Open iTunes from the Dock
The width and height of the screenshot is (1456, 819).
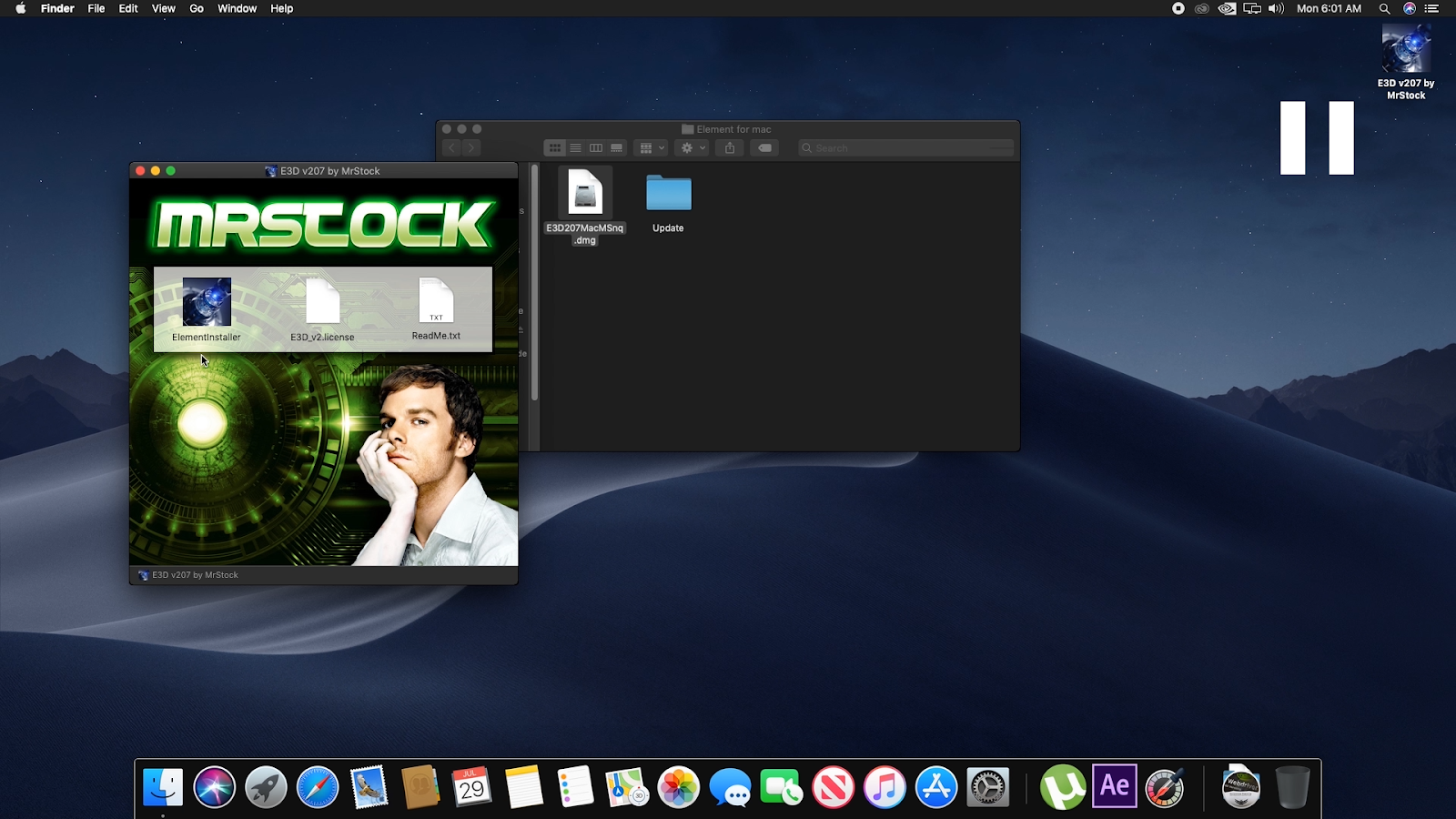pyautogui.click(x=885, y=787)
